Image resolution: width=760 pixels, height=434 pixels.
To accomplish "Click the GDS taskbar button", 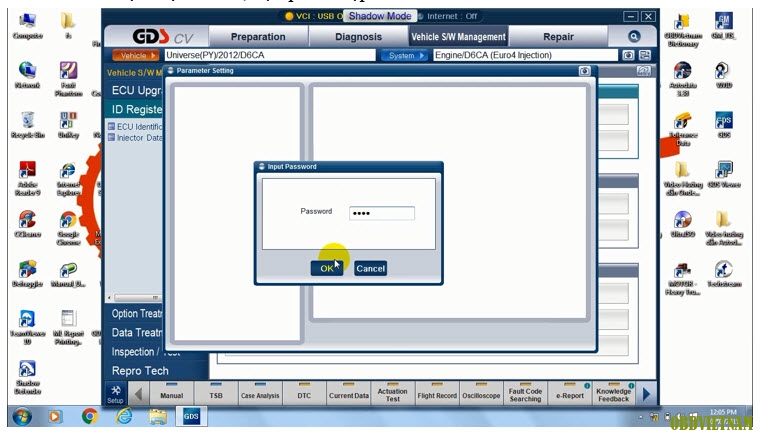I will click(x=191, y=416).
